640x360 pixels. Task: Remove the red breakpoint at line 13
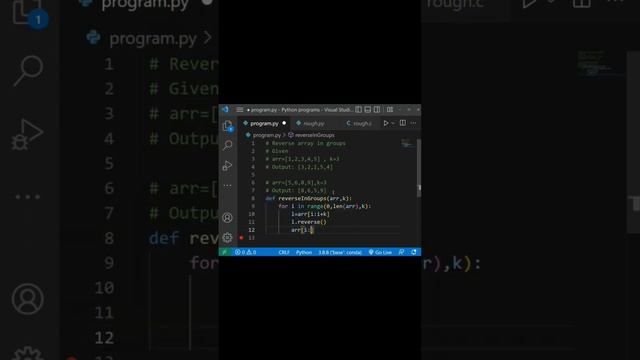click(241, 238)
